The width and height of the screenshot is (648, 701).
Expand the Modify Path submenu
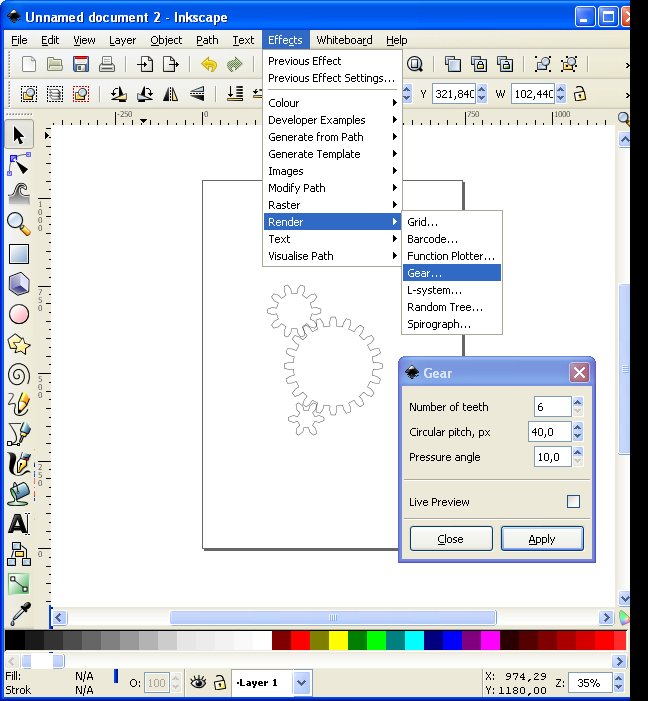[x=297, y=188]
